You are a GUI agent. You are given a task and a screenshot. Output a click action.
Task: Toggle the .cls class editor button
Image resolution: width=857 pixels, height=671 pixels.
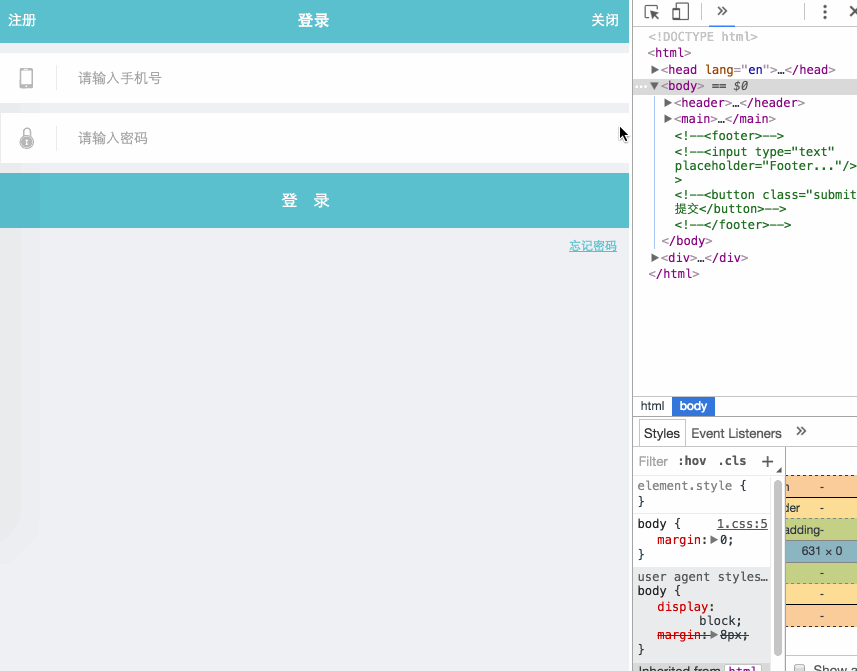(x=732, y=461)
